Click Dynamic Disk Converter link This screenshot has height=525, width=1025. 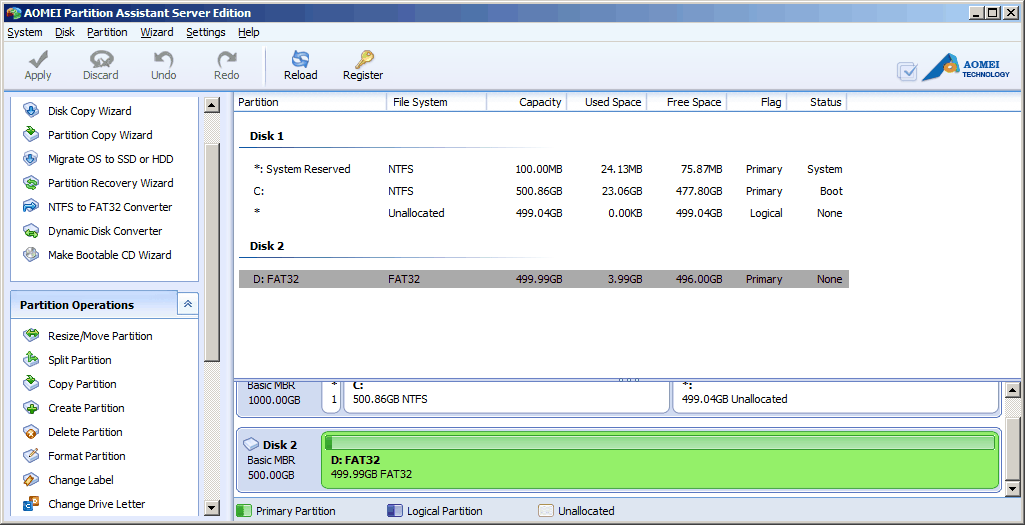click(x=105, y=231)
